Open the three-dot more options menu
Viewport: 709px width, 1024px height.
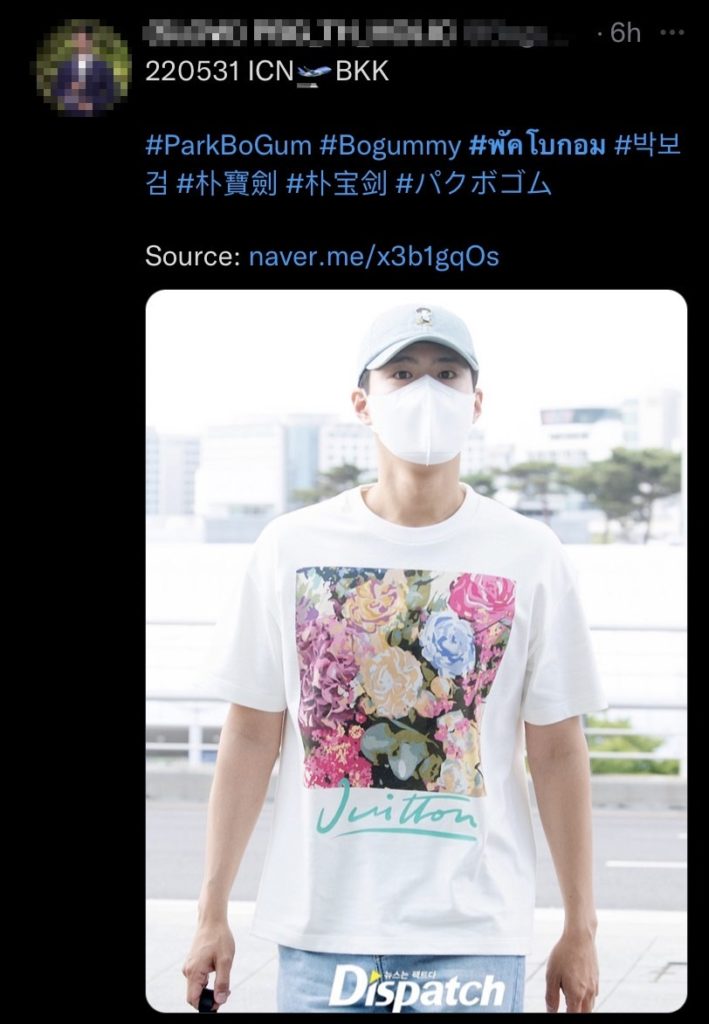672,32
